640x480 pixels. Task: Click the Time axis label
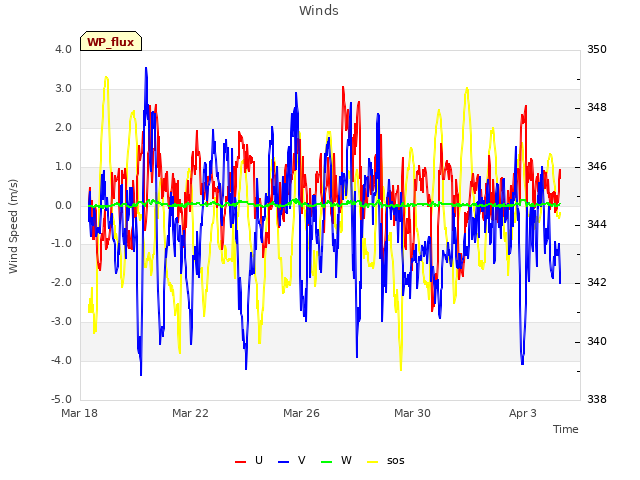tap(566, 429)
